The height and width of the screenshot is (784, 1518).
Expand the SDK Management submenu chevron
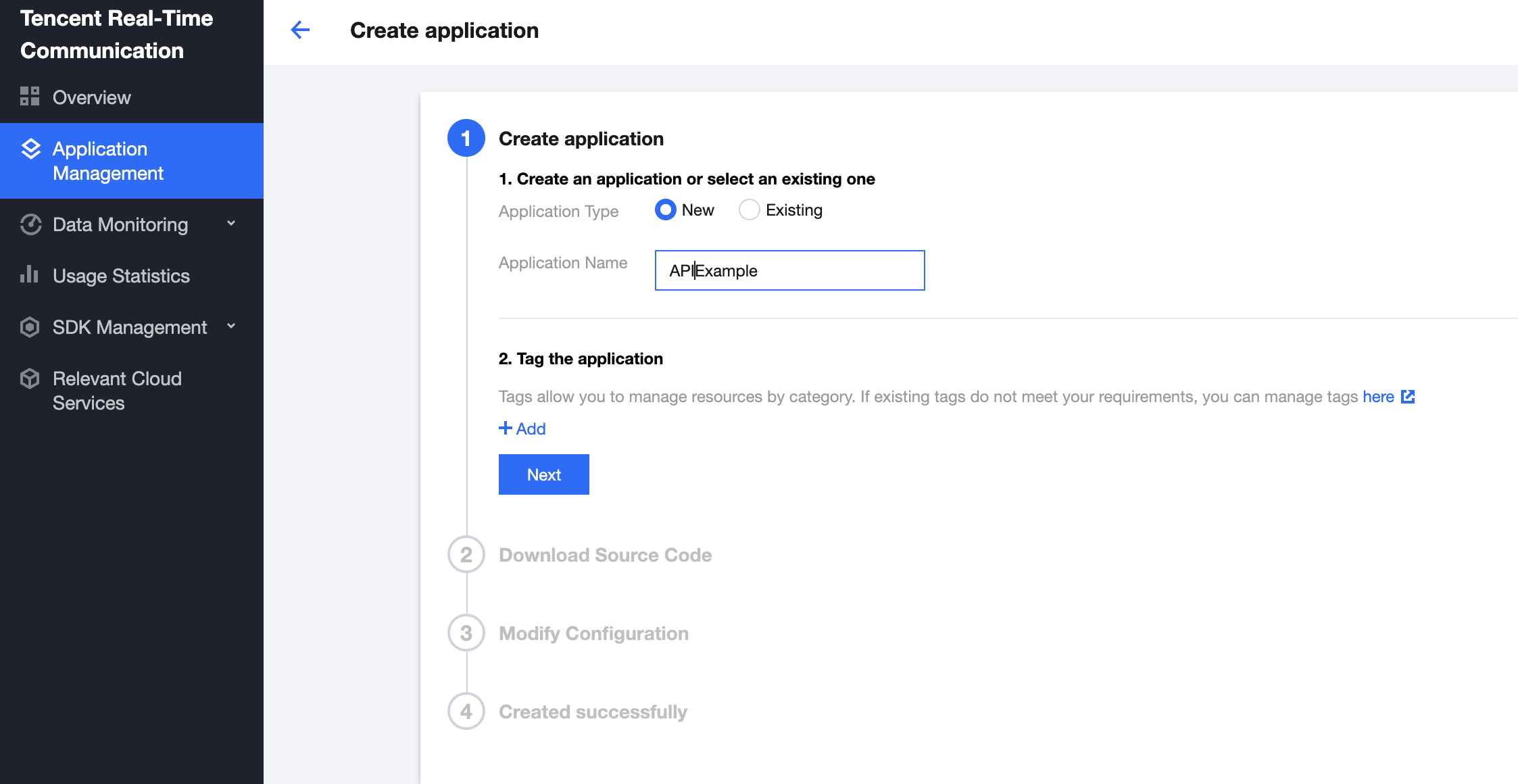coord(231,326)
